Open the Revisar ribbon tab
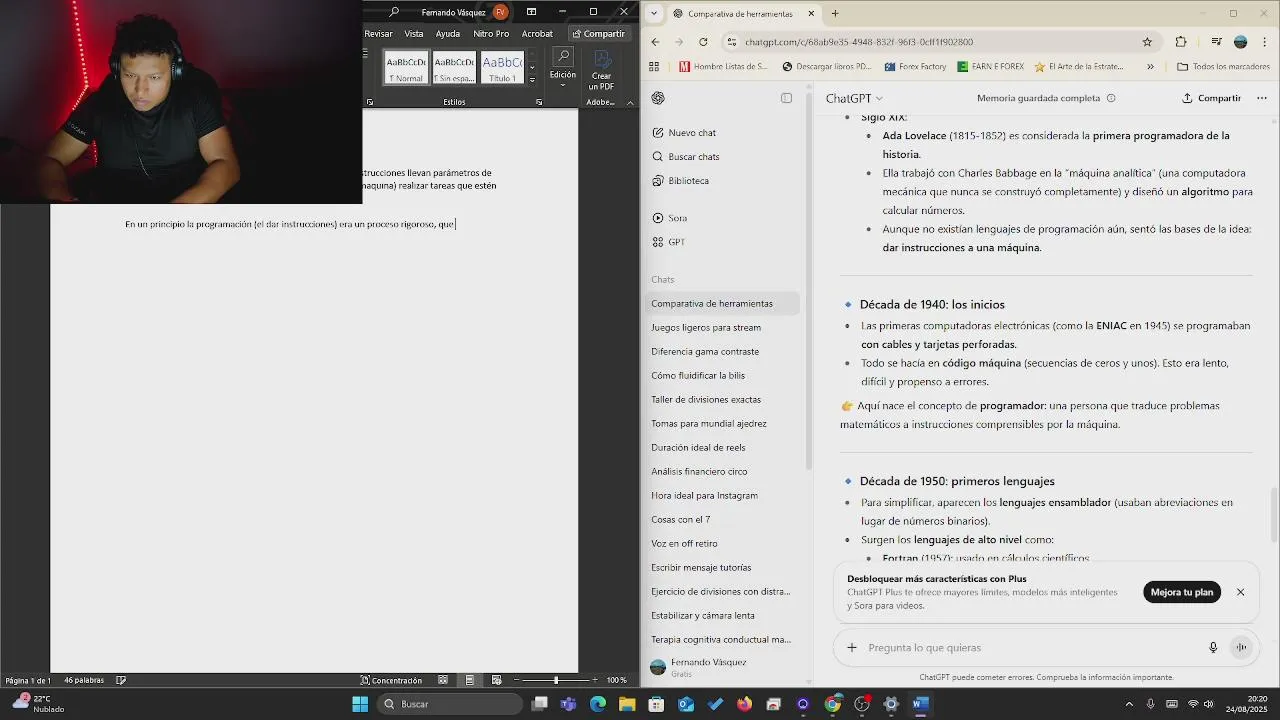The width and height of the screenshot is (1280, 720). pyautogui.click(x=378, y=34)
